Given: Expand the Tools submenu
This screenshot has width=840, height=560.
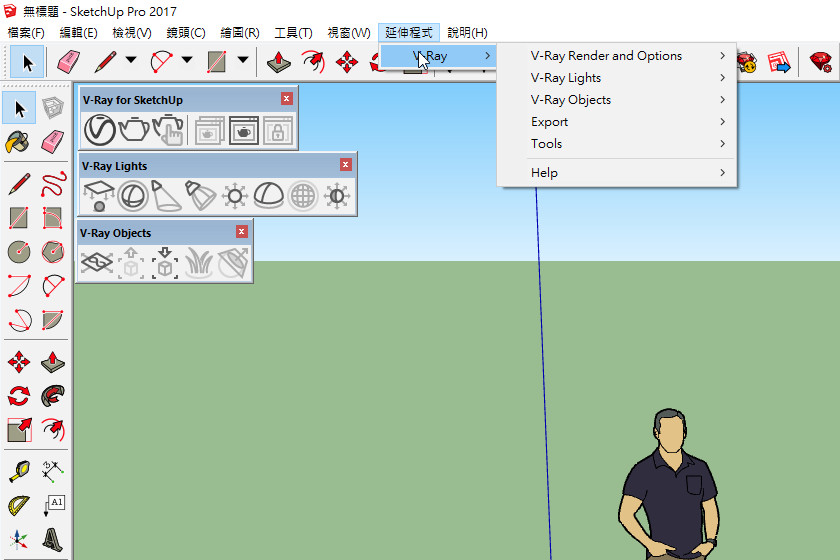Looking at the screenshot, I should tap(617, 144).
